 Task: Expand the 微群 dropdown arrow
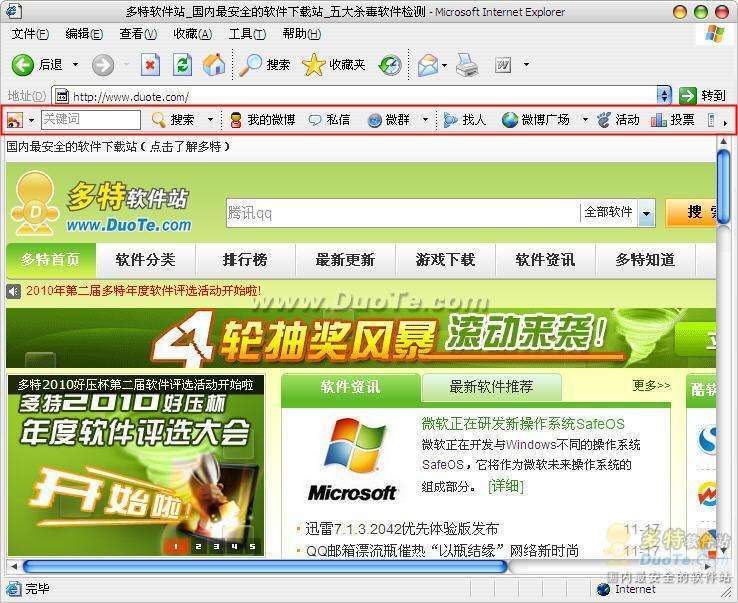[425, 120]
